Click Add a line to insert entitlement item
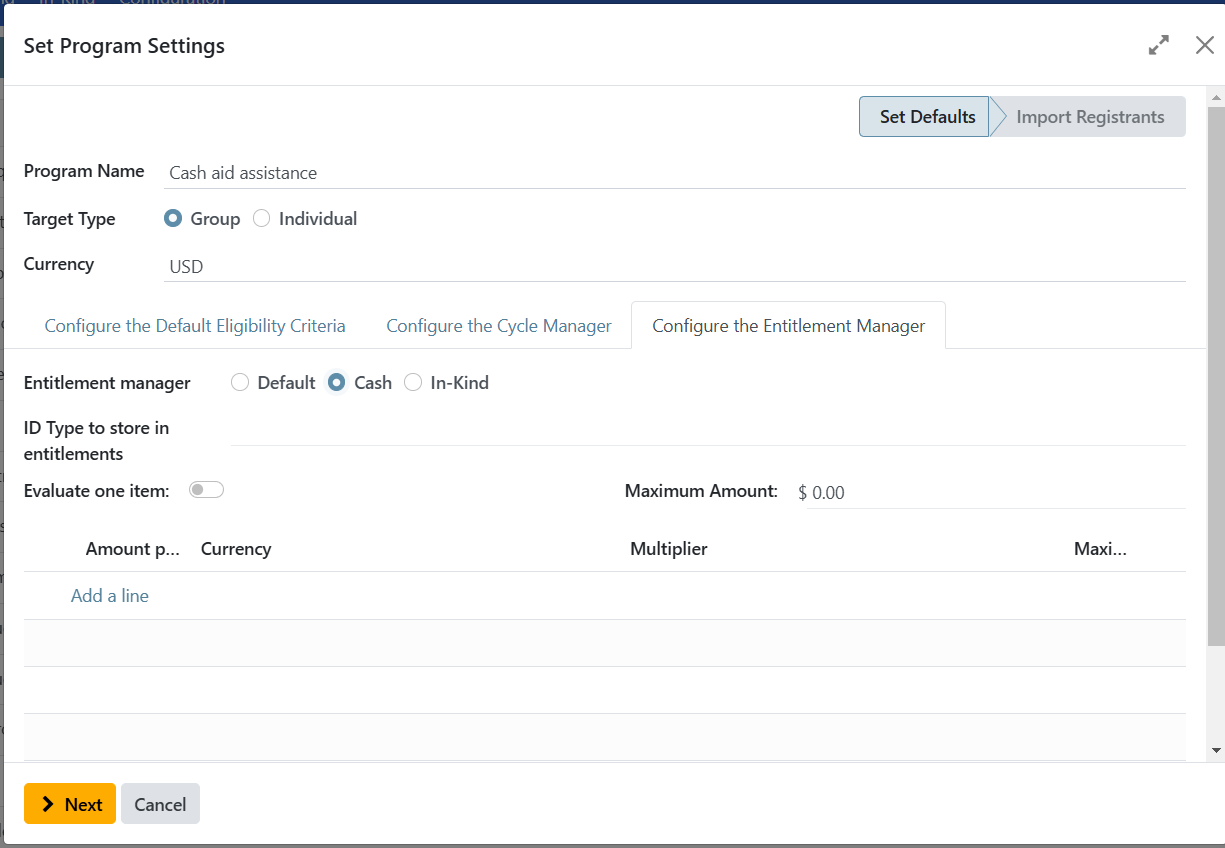Image resolution: width=1225 pixels, height=848 pixels. tap(109, 595)
